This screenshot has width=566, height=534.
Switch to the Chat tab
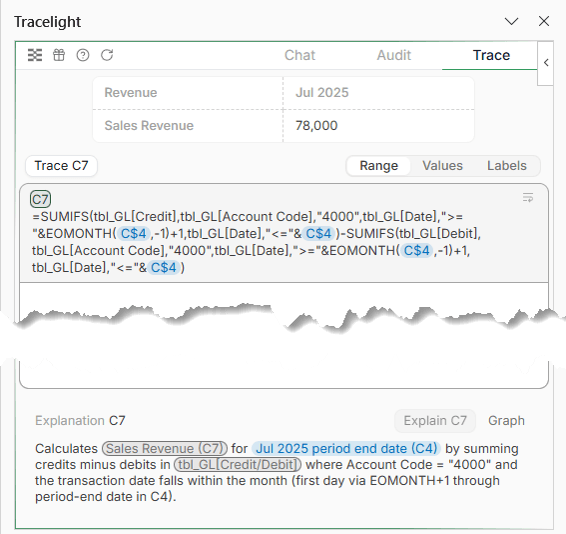click(x=300, y=55)
